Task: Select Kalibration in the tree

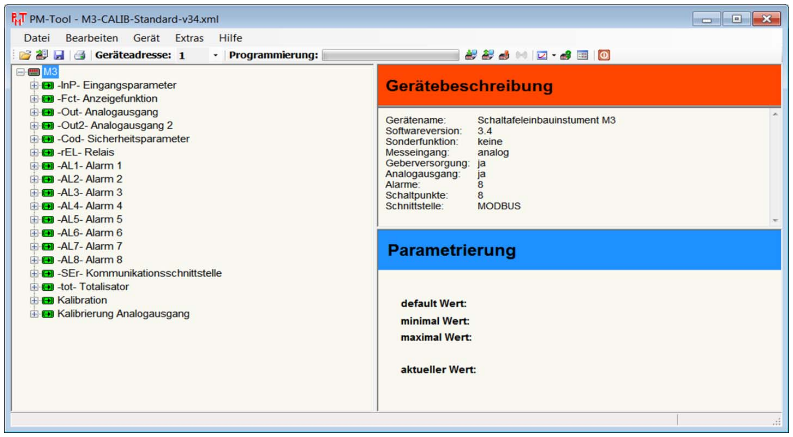Action: 82,300
